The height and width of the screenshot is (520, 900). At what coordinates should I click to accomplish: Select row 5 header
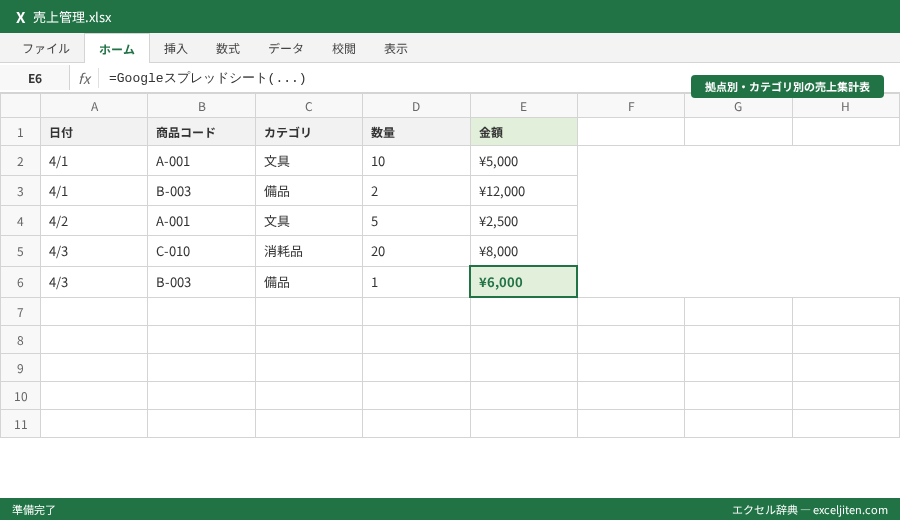tap(21, 251)
